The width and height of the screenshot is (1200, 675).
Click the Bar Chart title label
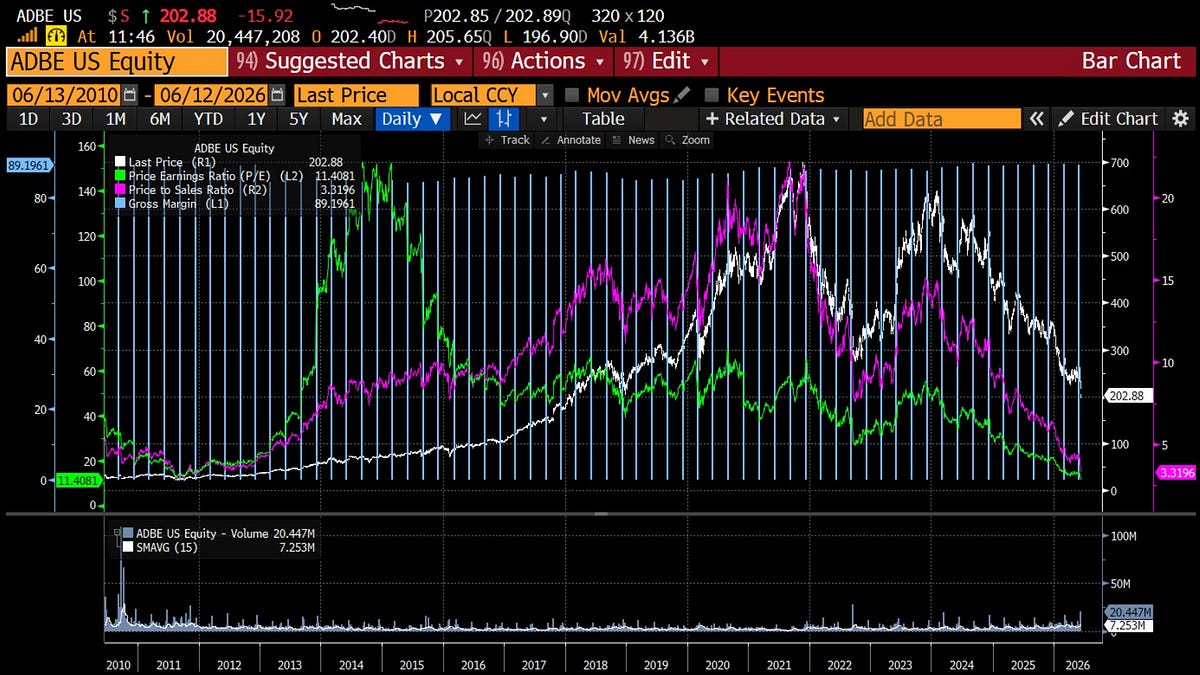[x=1131, y=61]
